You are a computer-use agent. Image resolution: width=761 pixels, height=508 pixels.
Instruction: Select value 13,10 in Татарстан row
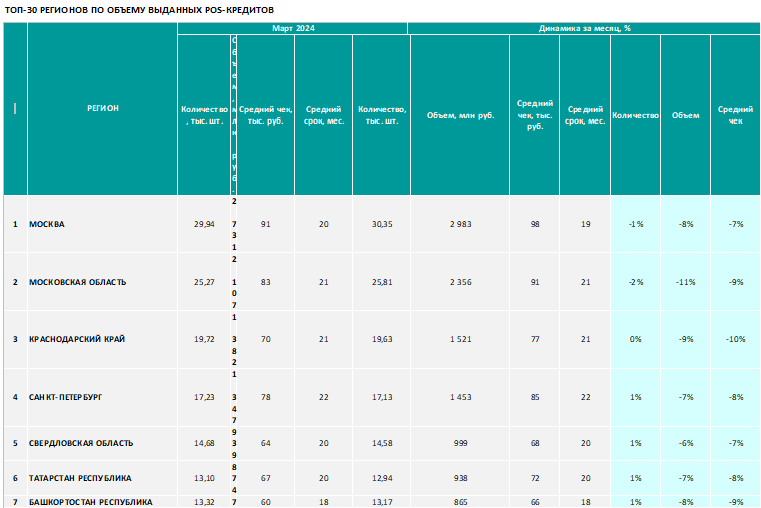coord(204,478)
